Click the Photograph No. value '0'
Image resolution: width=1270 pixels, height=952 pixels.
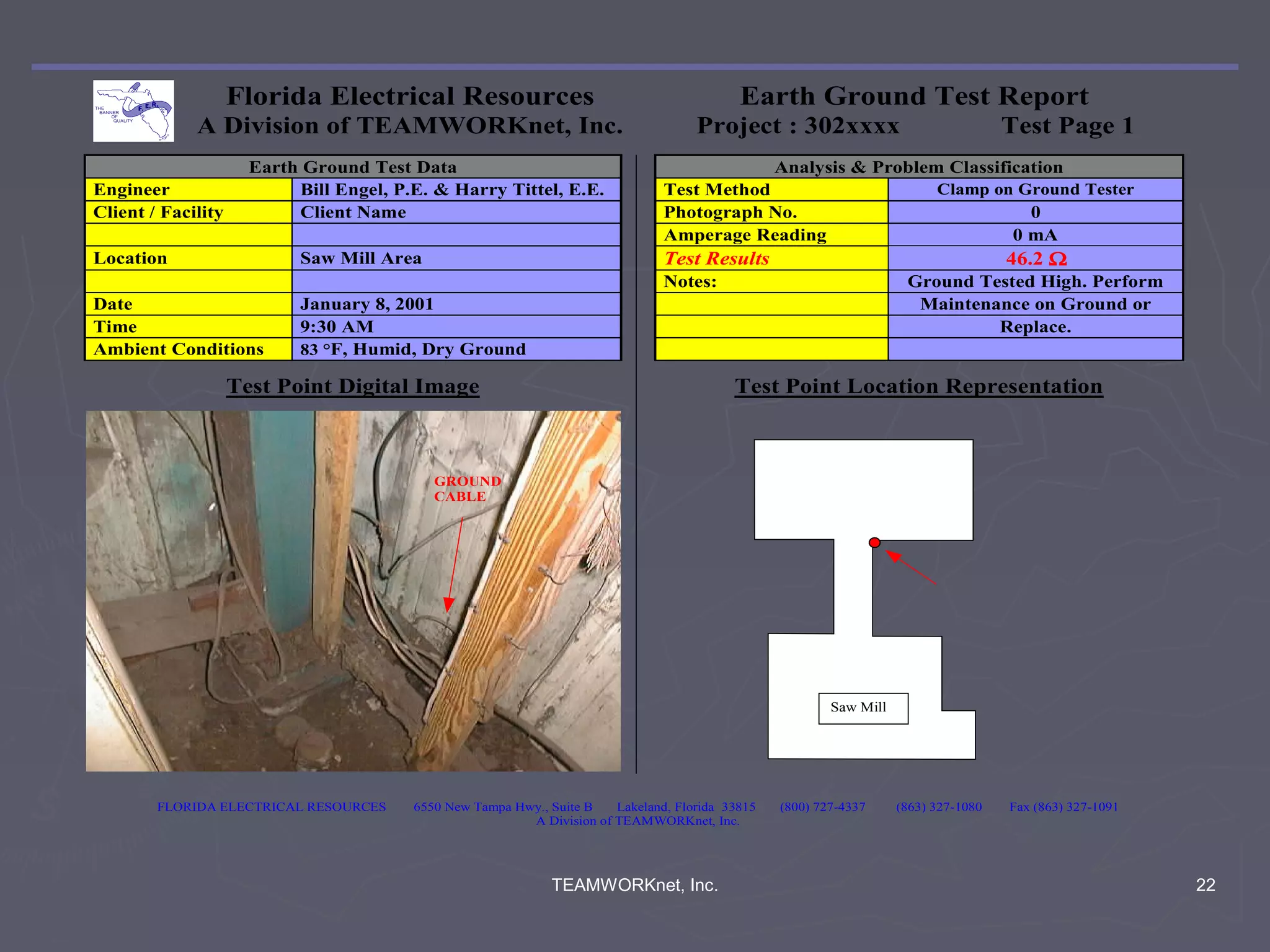[x=1035, y=212]
